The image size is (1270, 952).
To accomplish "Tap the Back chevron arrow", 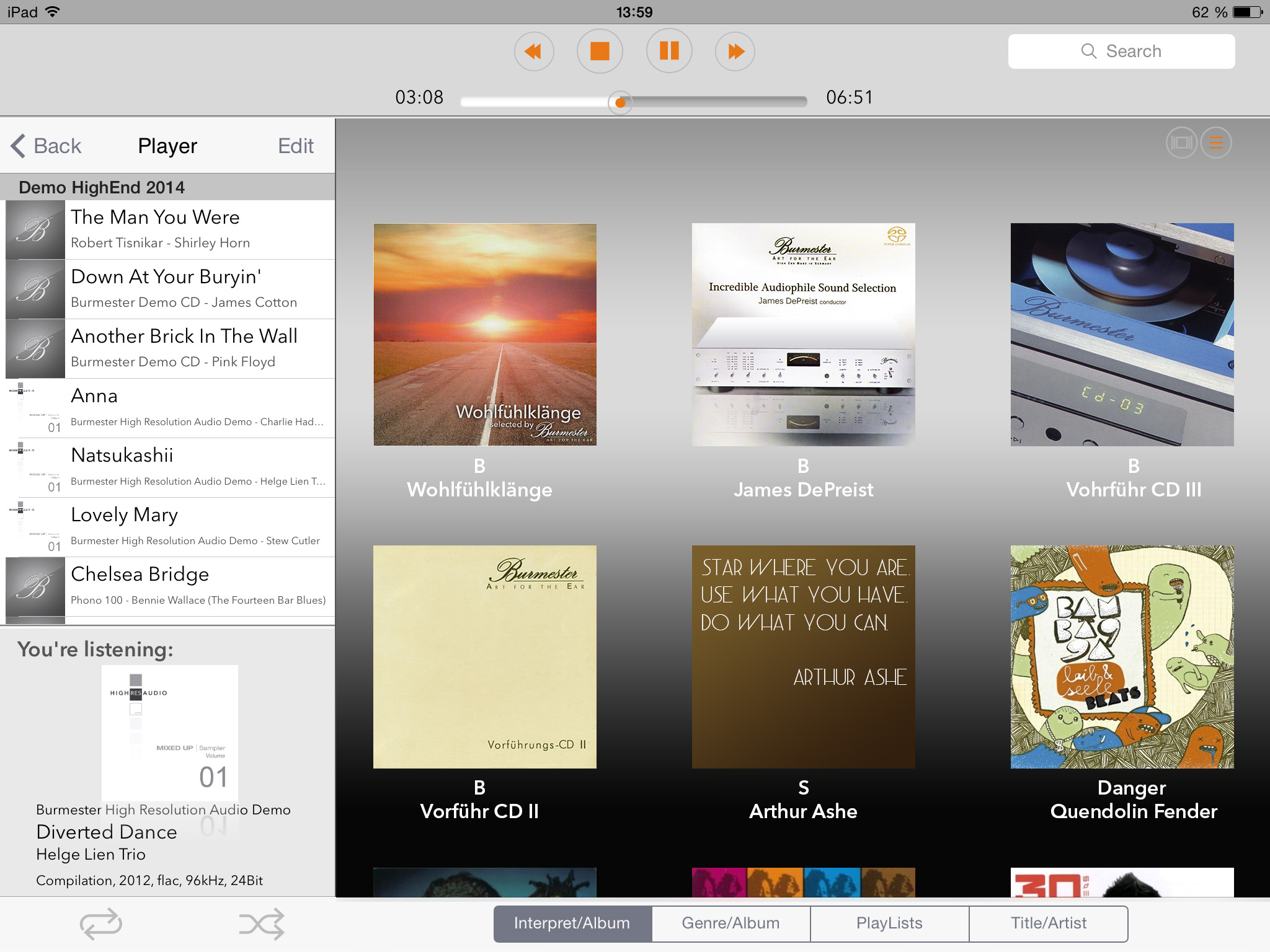I will pos(18,146).
